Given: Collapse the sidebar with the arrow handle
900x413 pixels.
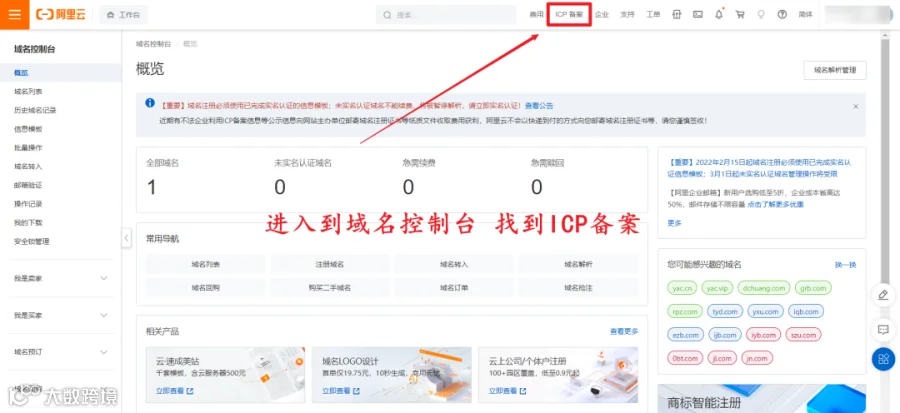Looking at the screenshot, I should pyautogui.click(x=126, y=239).
